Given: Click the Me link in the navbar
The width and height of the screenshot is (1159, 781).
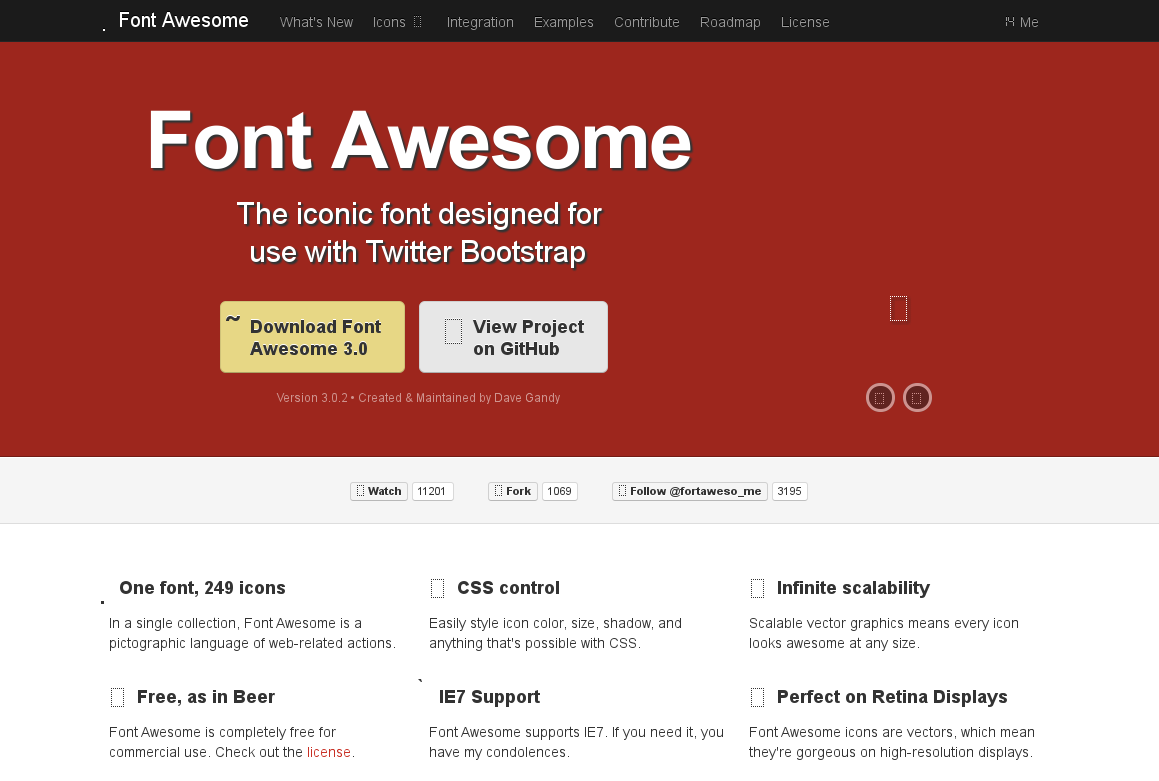Looking at the screenshot, I should click(1022, 22).
